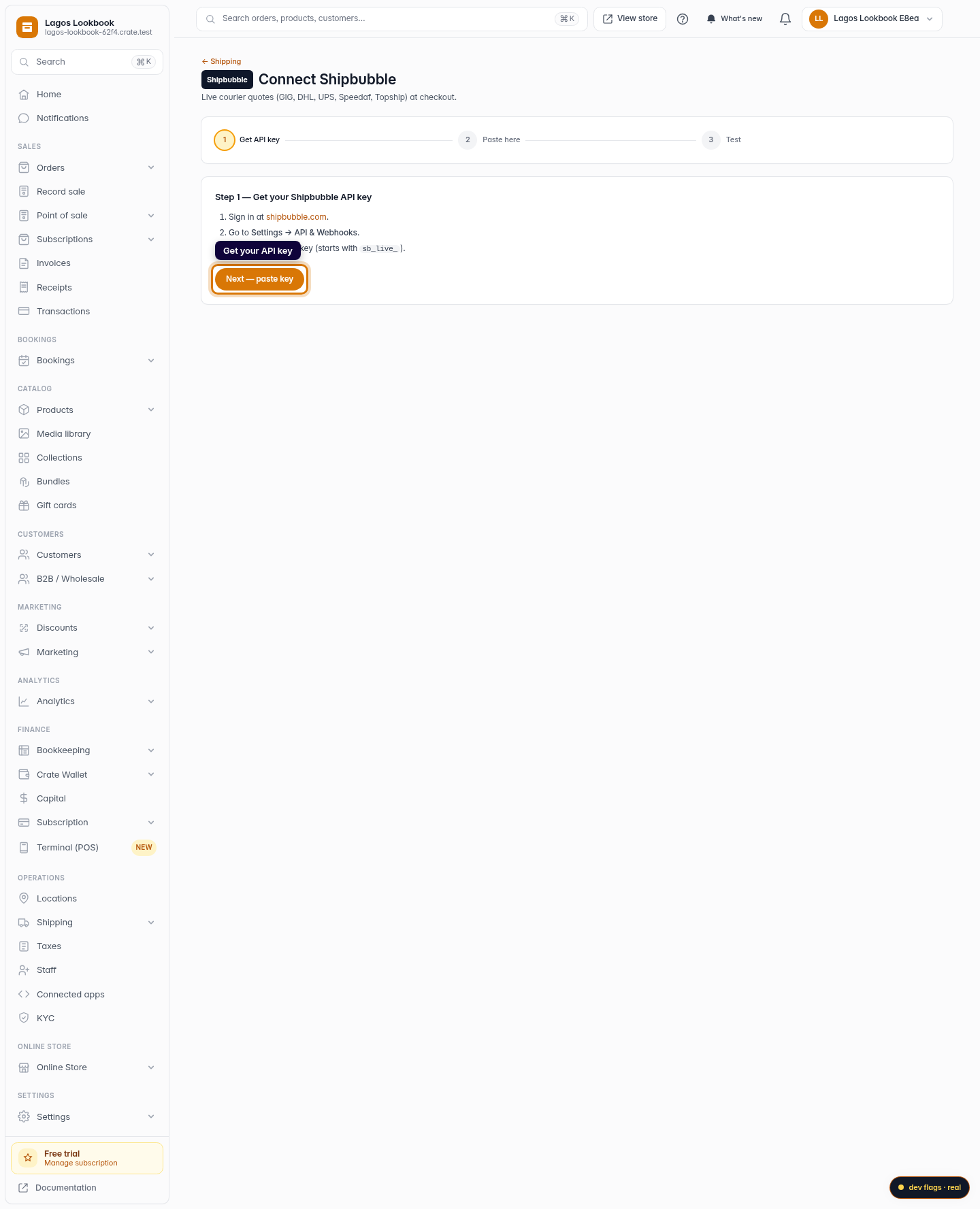Click the Documentation external link icon
Viewport: 980px width, 1209px height.
(x=23, y=1188)
